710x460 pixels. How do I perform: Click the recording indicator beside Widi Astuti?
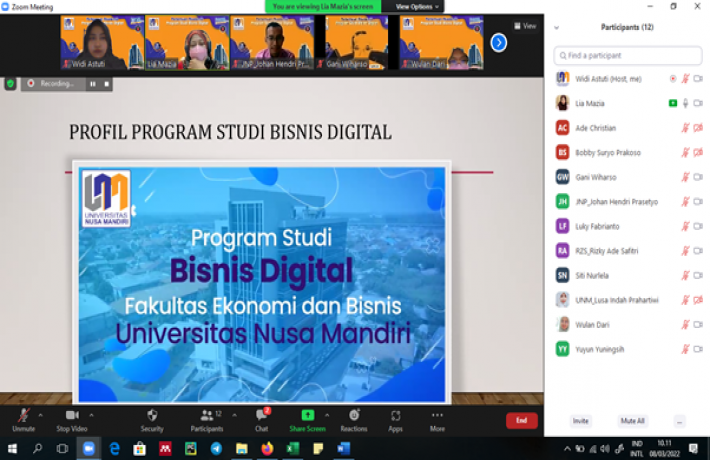point(673,79)
